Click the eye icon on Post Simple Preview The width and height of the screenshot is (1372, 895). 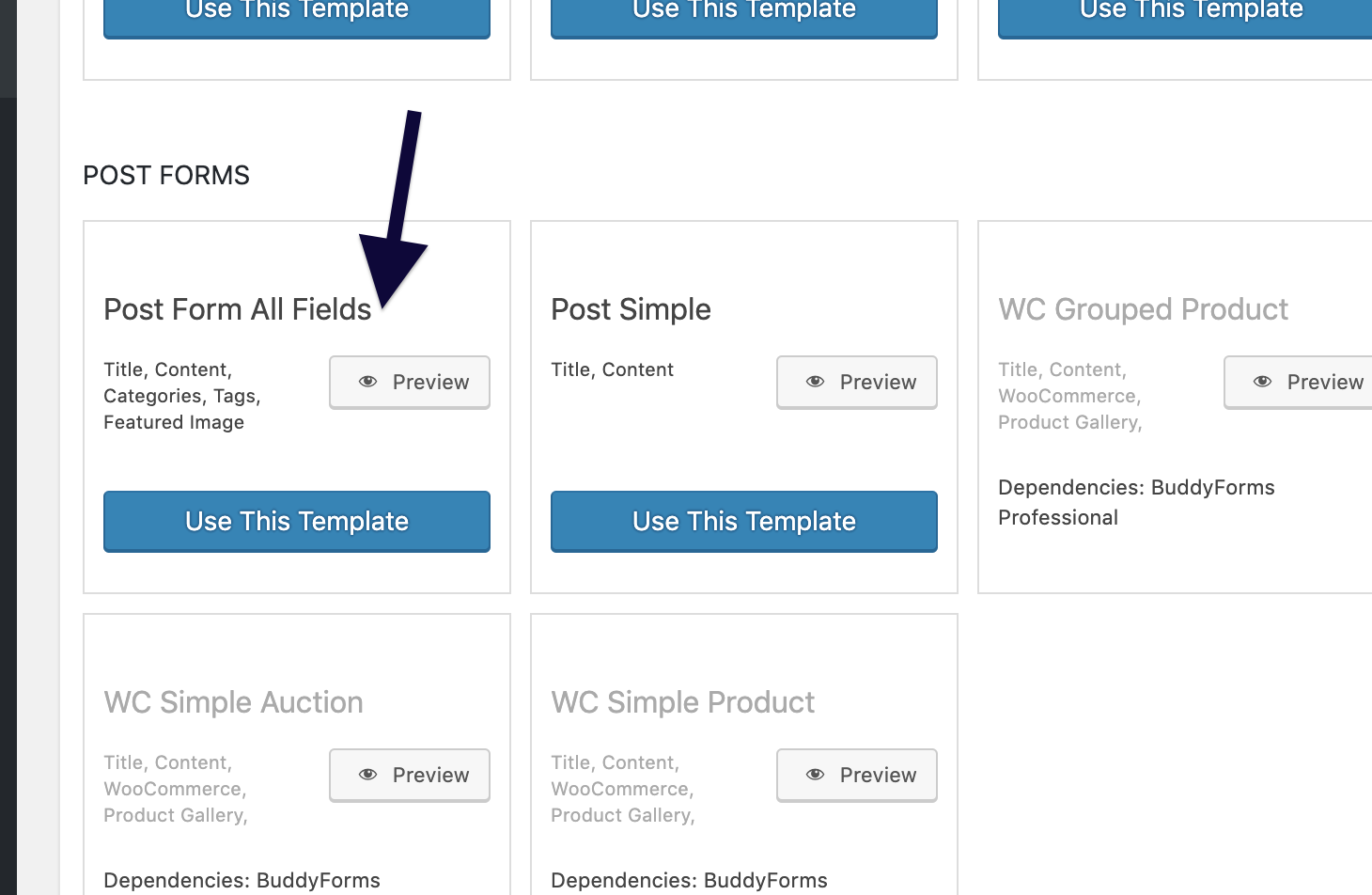[x=815, y=382]
